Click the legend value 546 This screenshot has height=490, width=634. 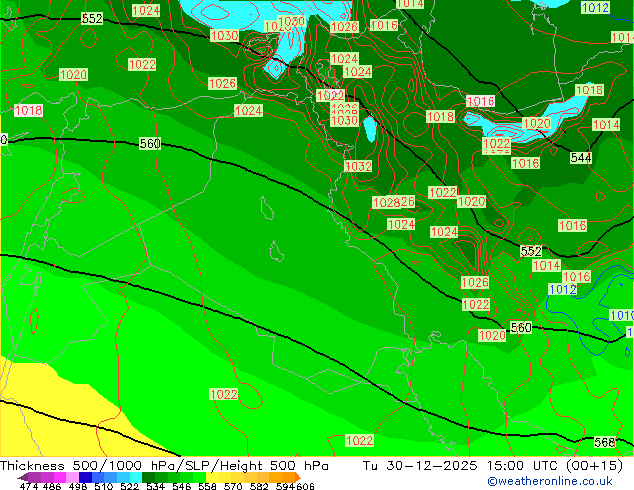[181, 486]
